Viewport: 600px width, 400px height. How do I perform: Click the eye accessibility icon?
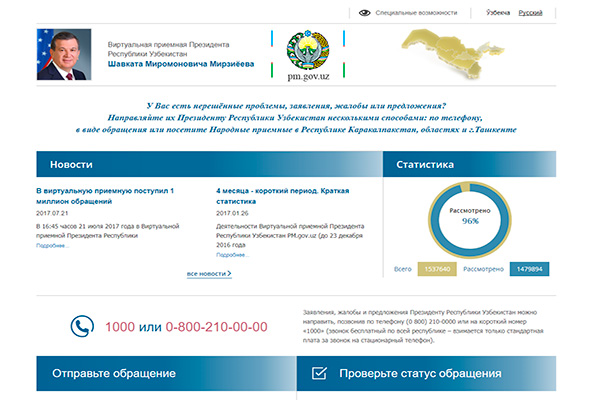coord(365,13)
